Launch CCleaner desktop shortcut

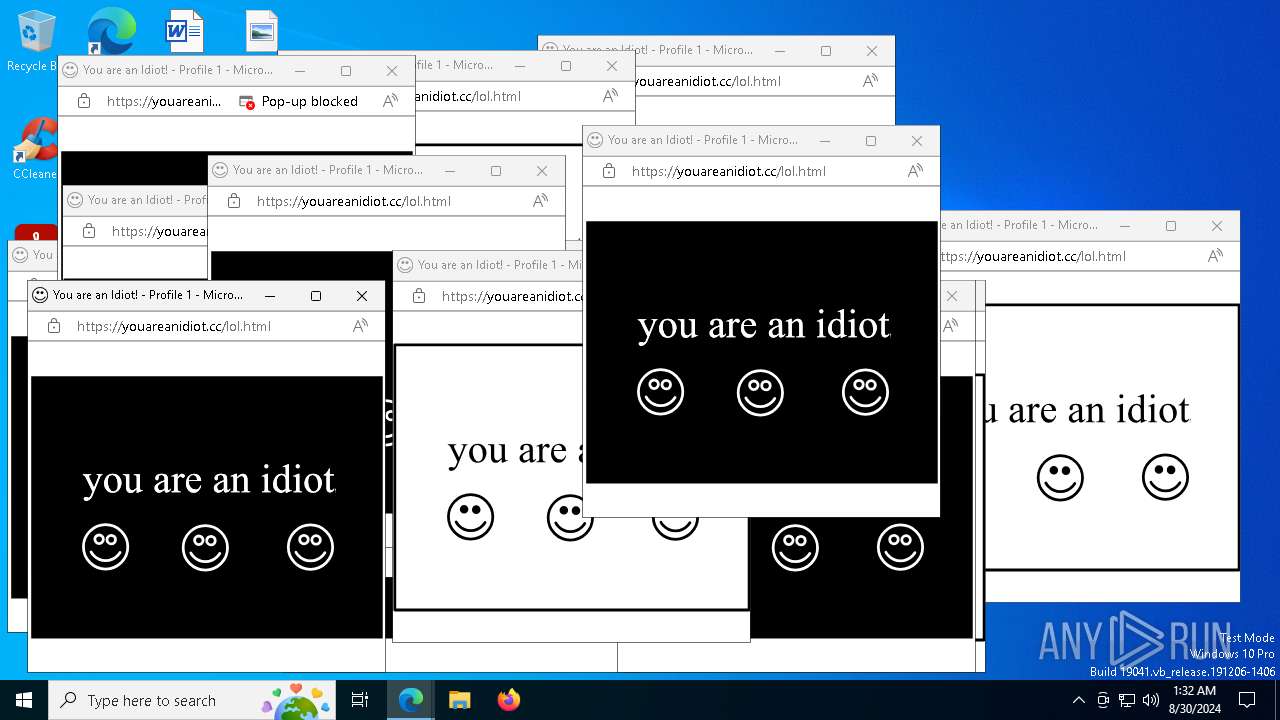click(35, 148)
